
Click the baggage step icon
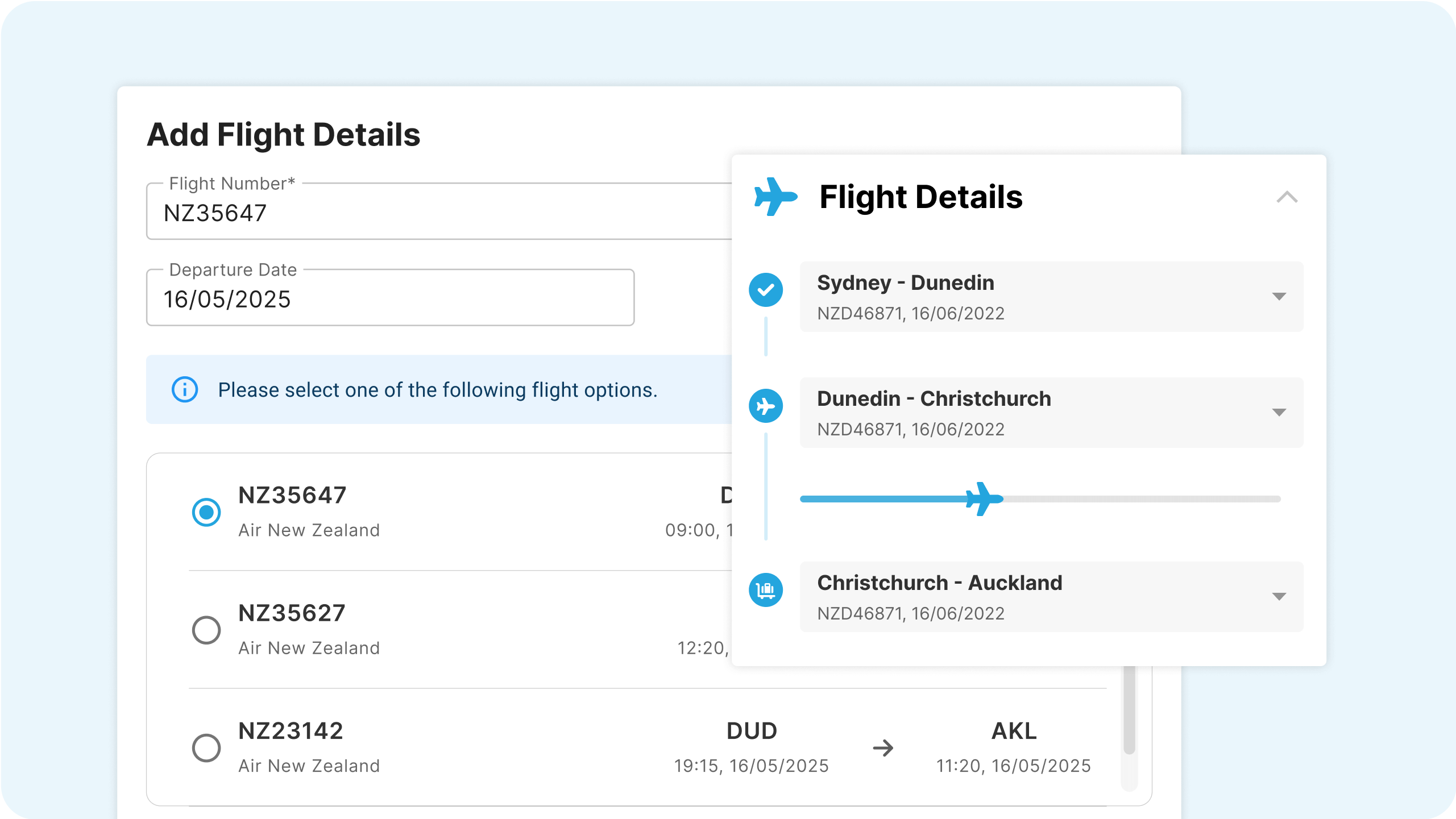coord(765,590)
